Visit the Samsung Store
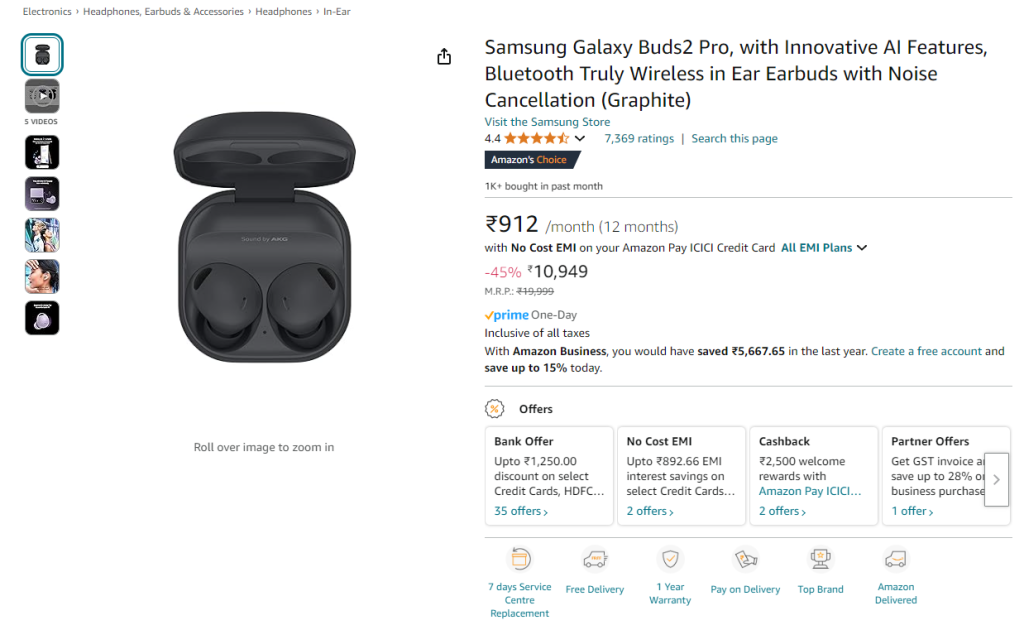The width and height of the screenshot is (1024, 620). click(547, 120)
